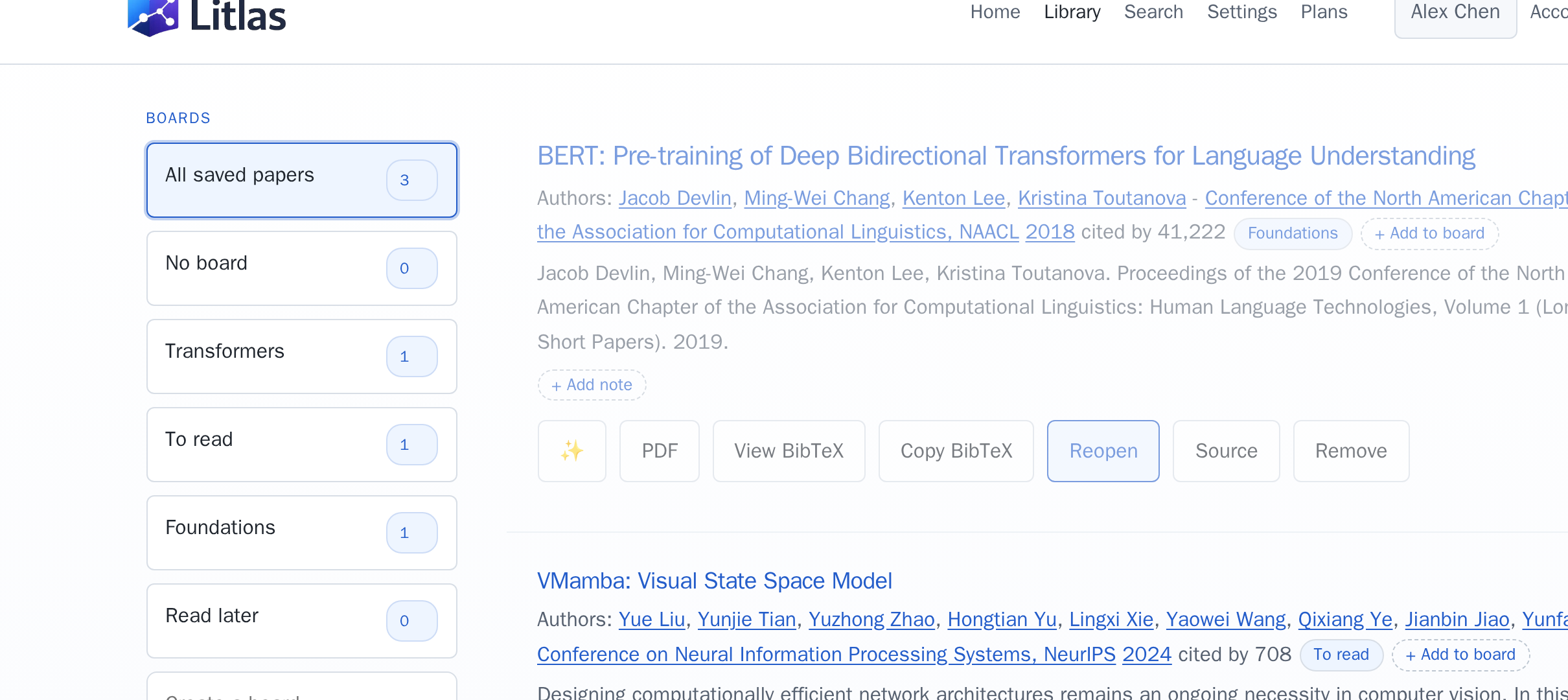This screenshot has width=1568, height=700.
Task: Open the Transformers board
Action: click(302, 356)
